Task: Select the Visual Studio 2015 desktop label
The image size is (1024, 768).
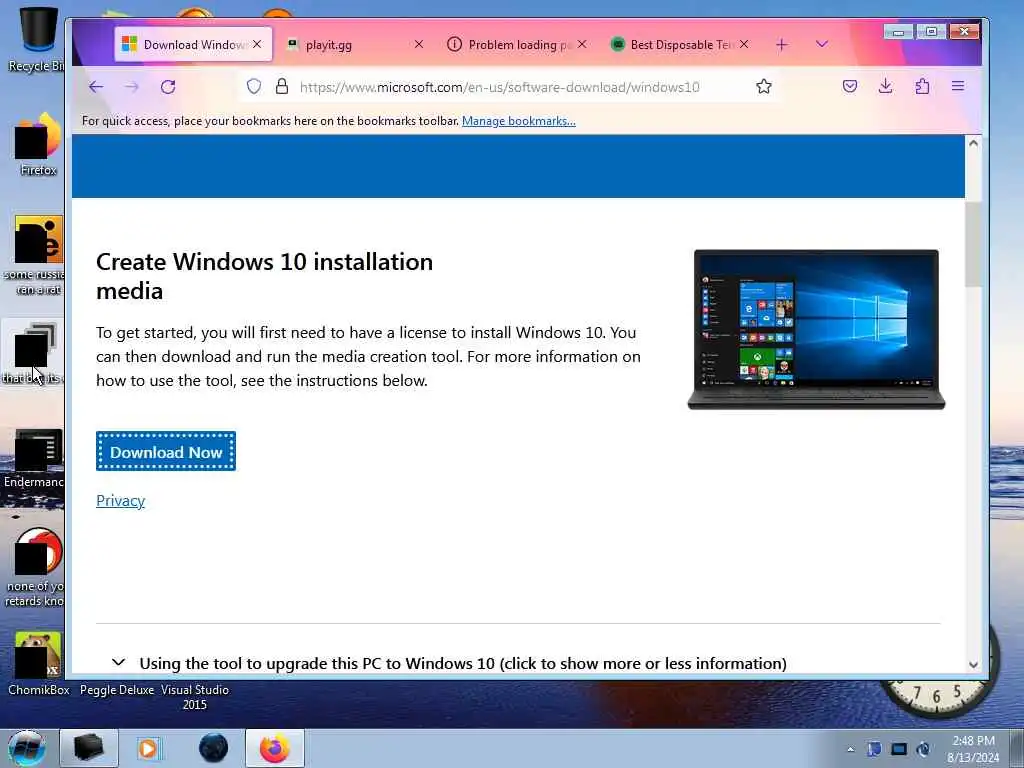Action: 195,697
